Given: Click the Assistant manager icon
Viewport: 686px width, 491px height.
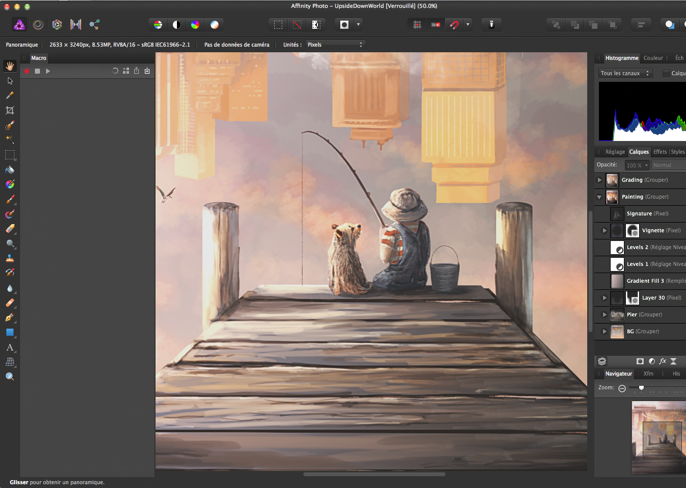Looking at the screenshot, I should click(x=491, y=25).
